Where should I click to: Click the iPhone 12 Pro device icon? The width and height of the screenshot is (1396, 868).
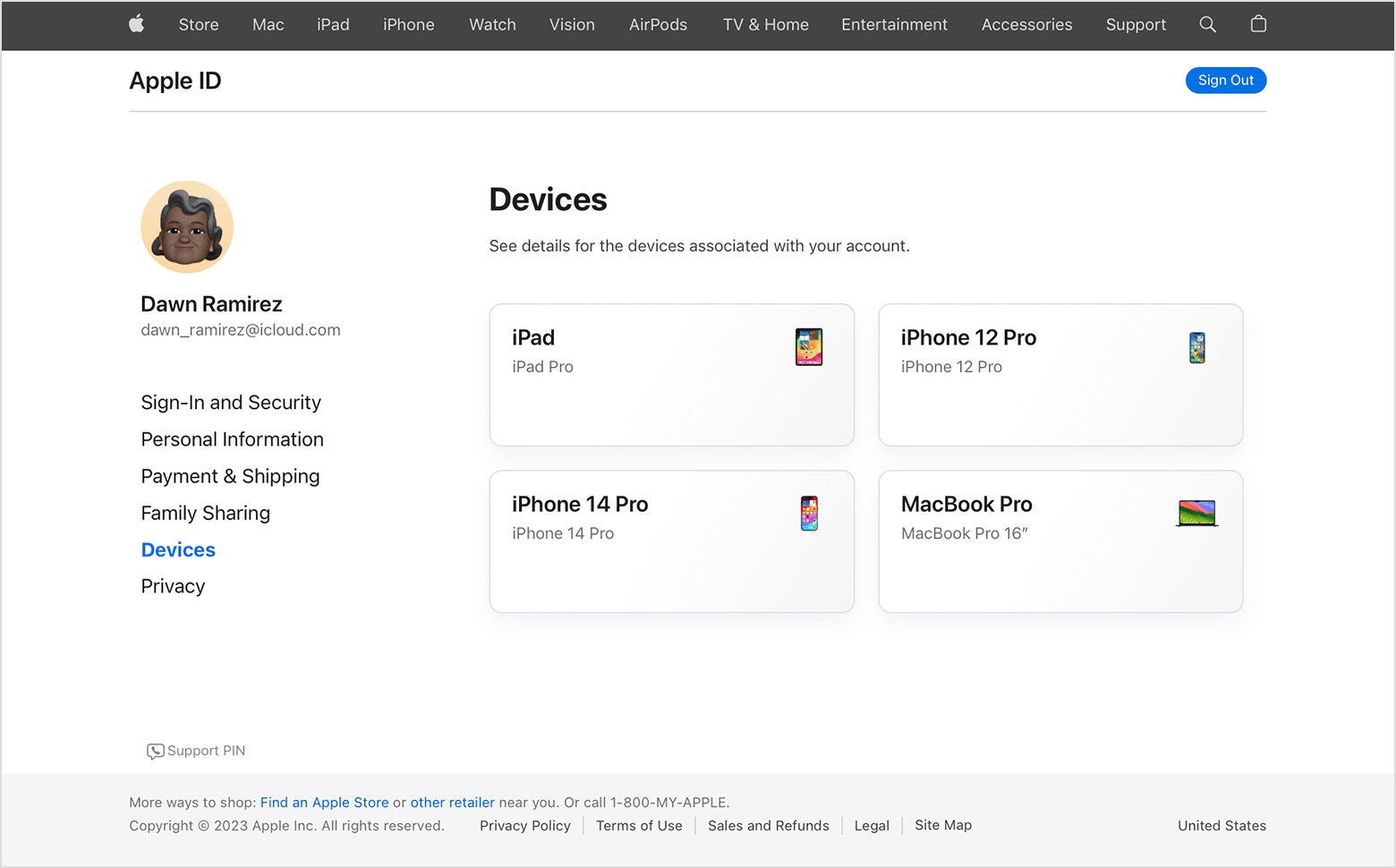coord(1197,347)
